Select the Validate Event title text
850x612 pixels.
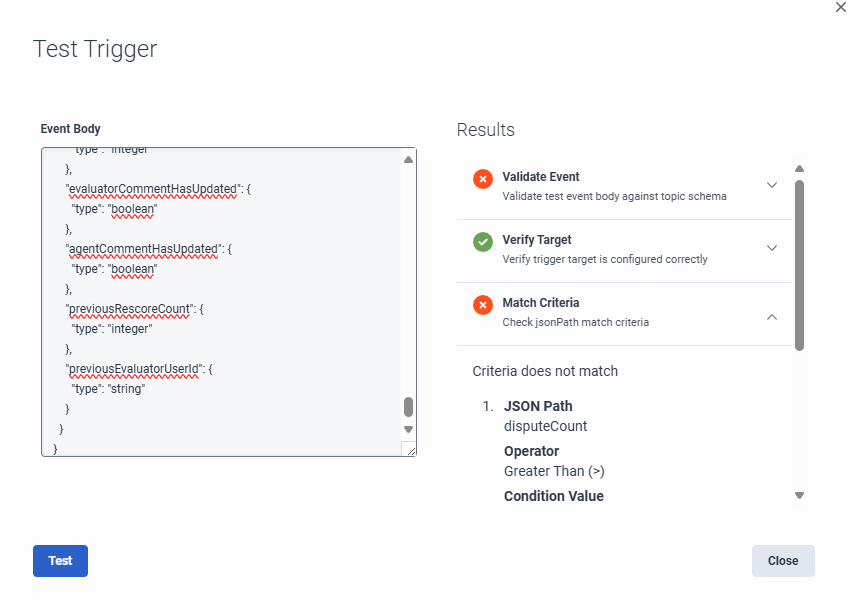coord(541,176)
